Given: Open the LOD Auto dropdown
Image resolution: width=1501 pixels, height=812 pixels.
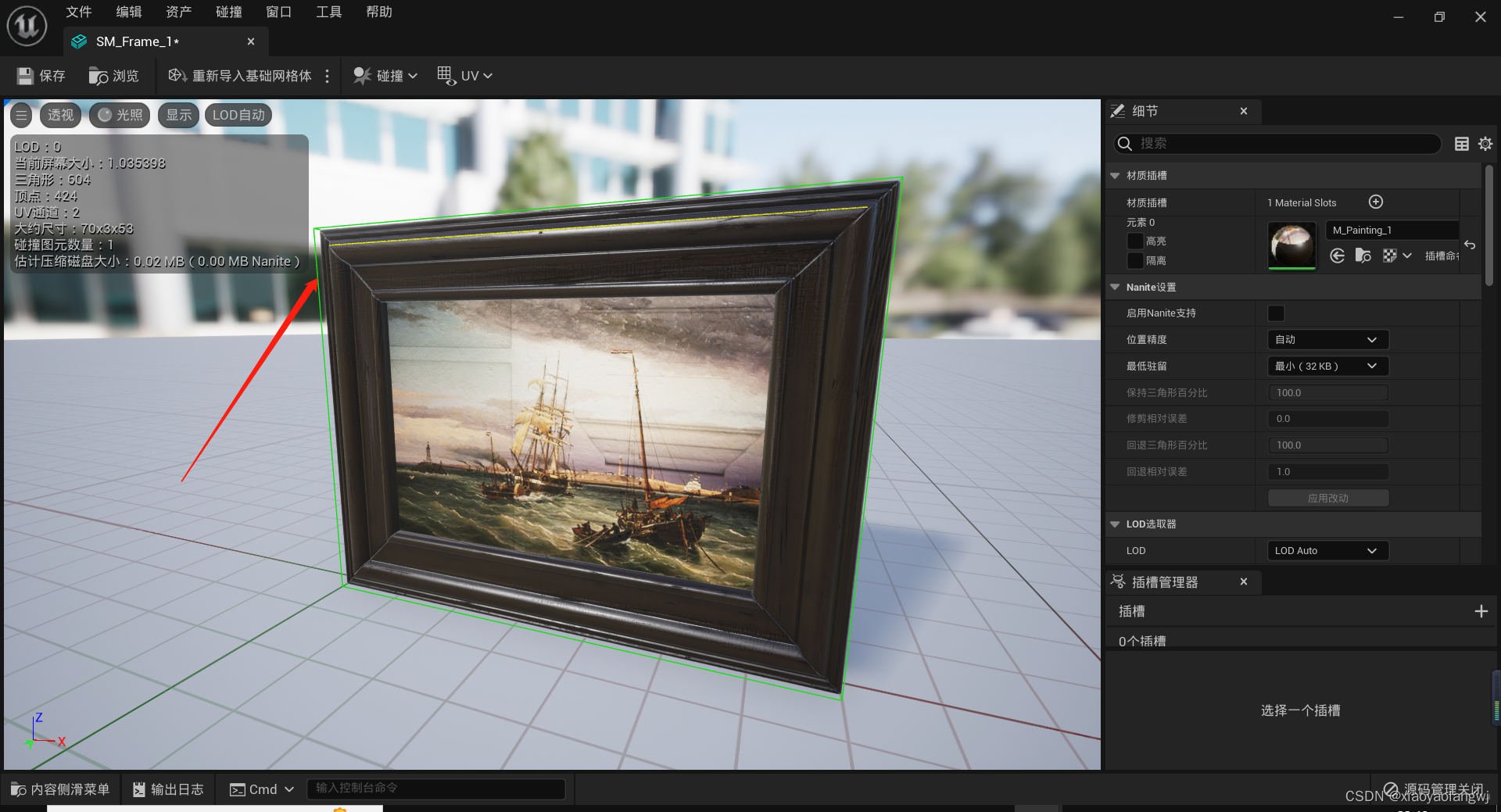Looking at the screenshot, I should tap(1327, 551).
